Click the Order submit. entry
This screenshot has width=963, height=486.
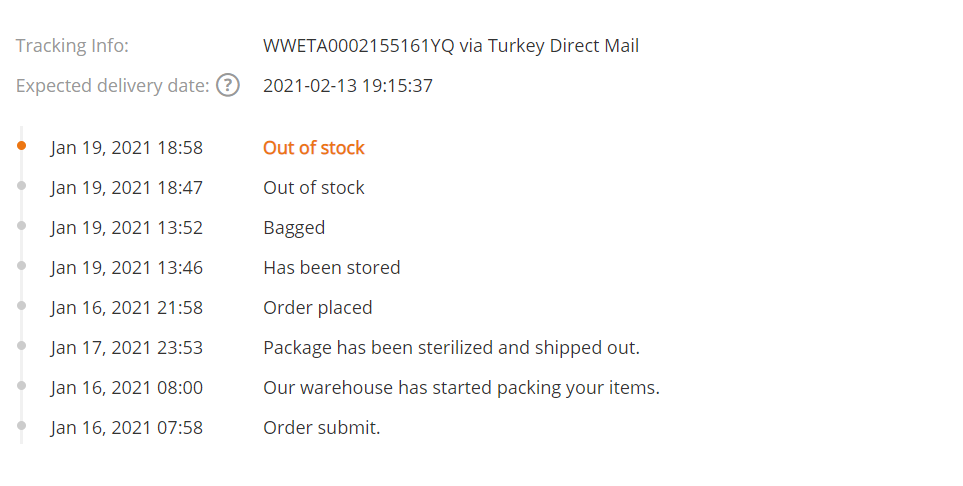pos(322,428)
